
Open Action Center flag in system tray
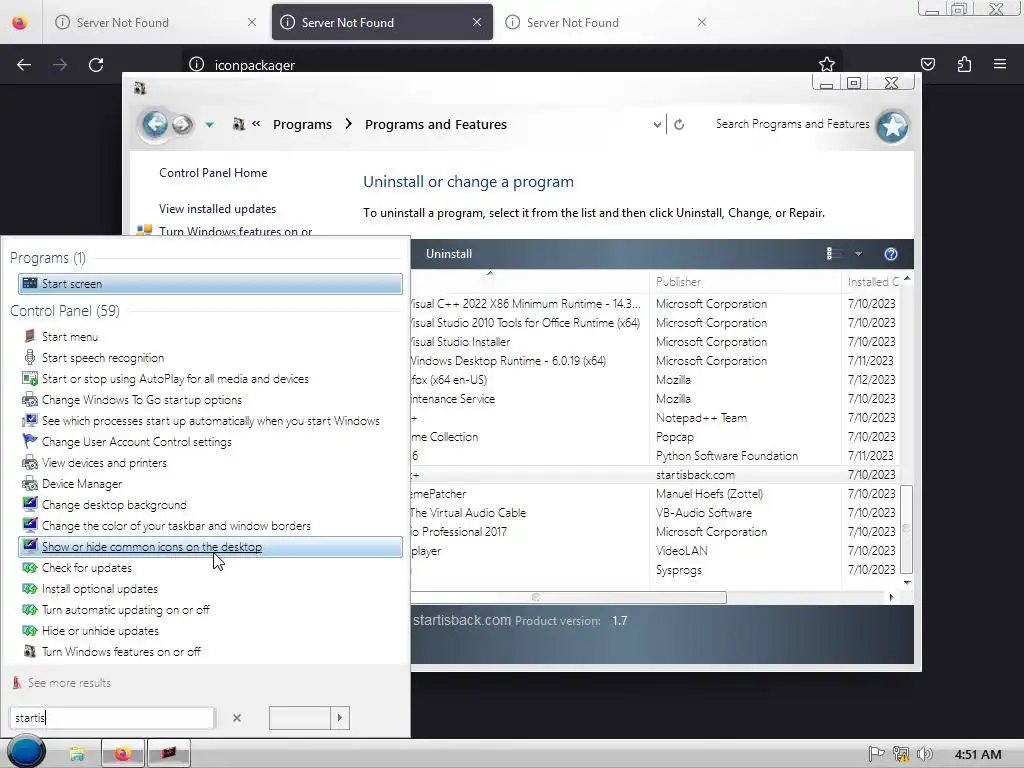pyautogui.click(x=876, y=754)
